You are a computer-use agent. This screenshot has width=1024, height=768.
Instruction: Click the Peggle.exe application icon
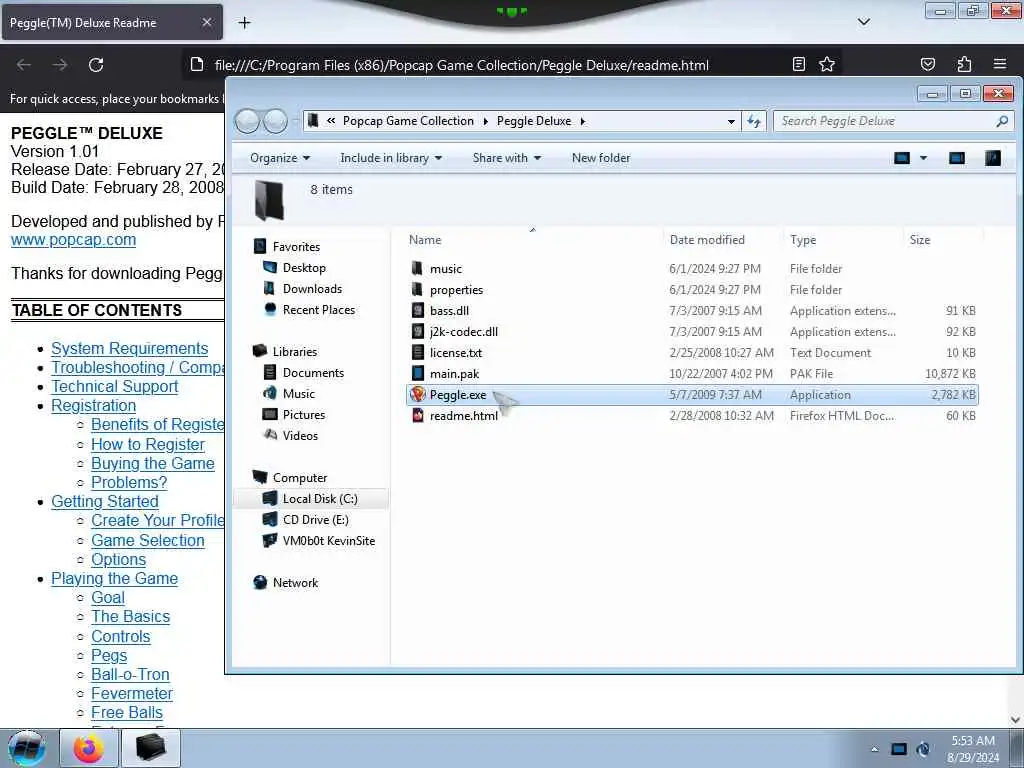(x=418, y=394)
